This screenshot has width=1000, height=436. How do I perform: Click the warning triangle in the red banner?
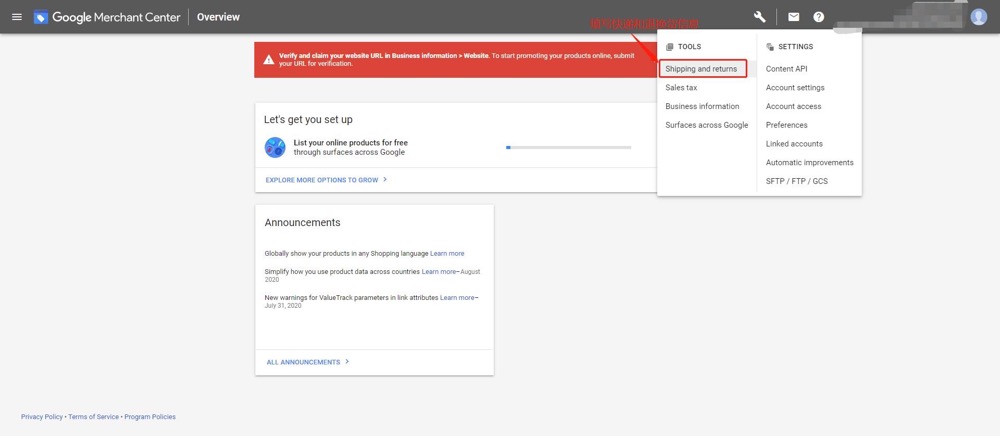coord(268,60)
